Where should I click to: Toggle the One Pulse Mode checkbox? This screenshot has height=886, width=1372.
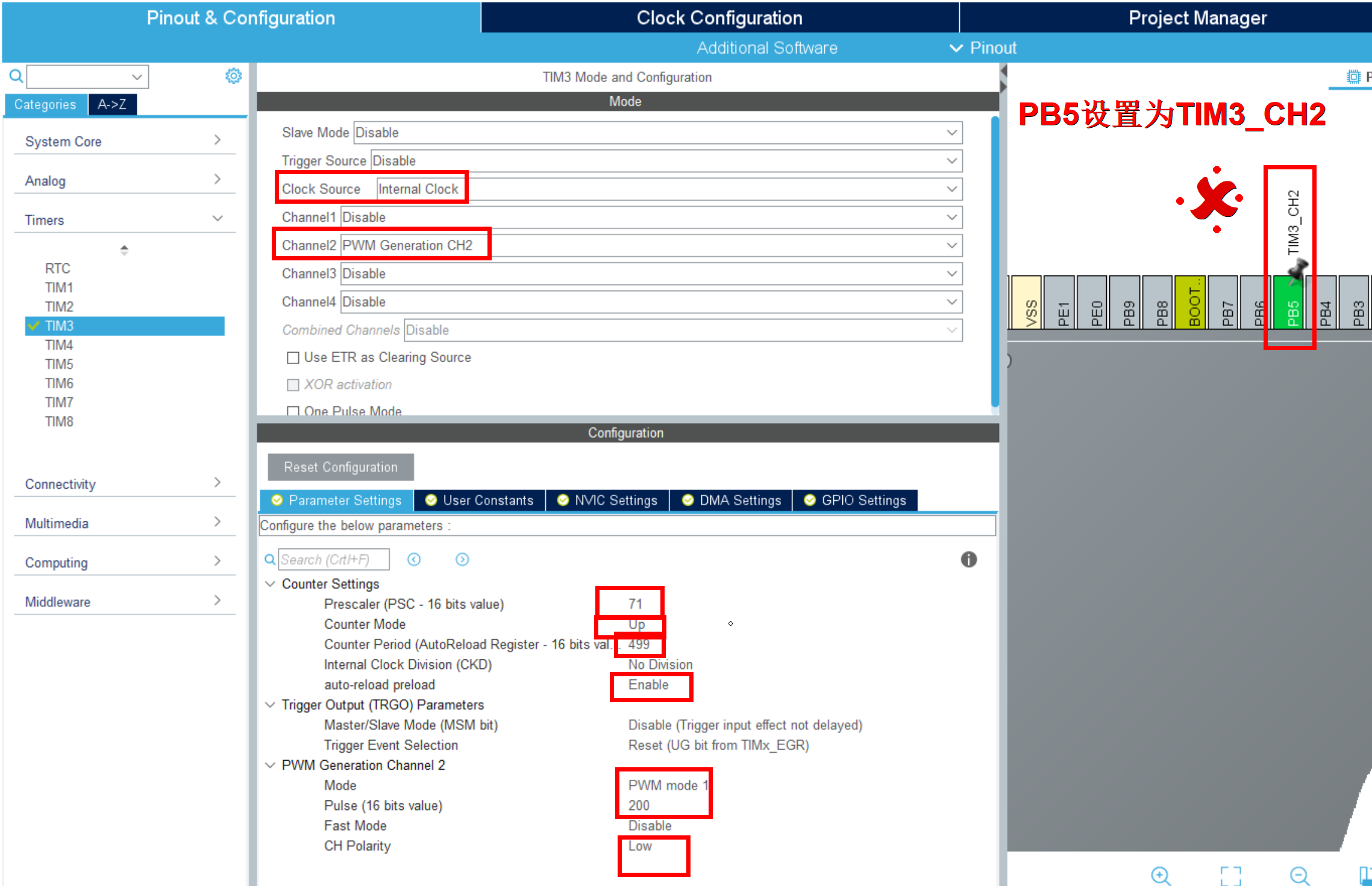point(293,412)
